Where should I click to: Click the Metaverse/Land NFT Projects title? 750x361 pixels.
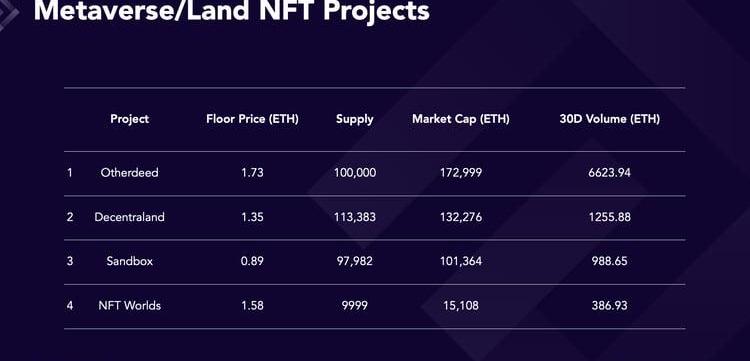[x=232, y=11]
